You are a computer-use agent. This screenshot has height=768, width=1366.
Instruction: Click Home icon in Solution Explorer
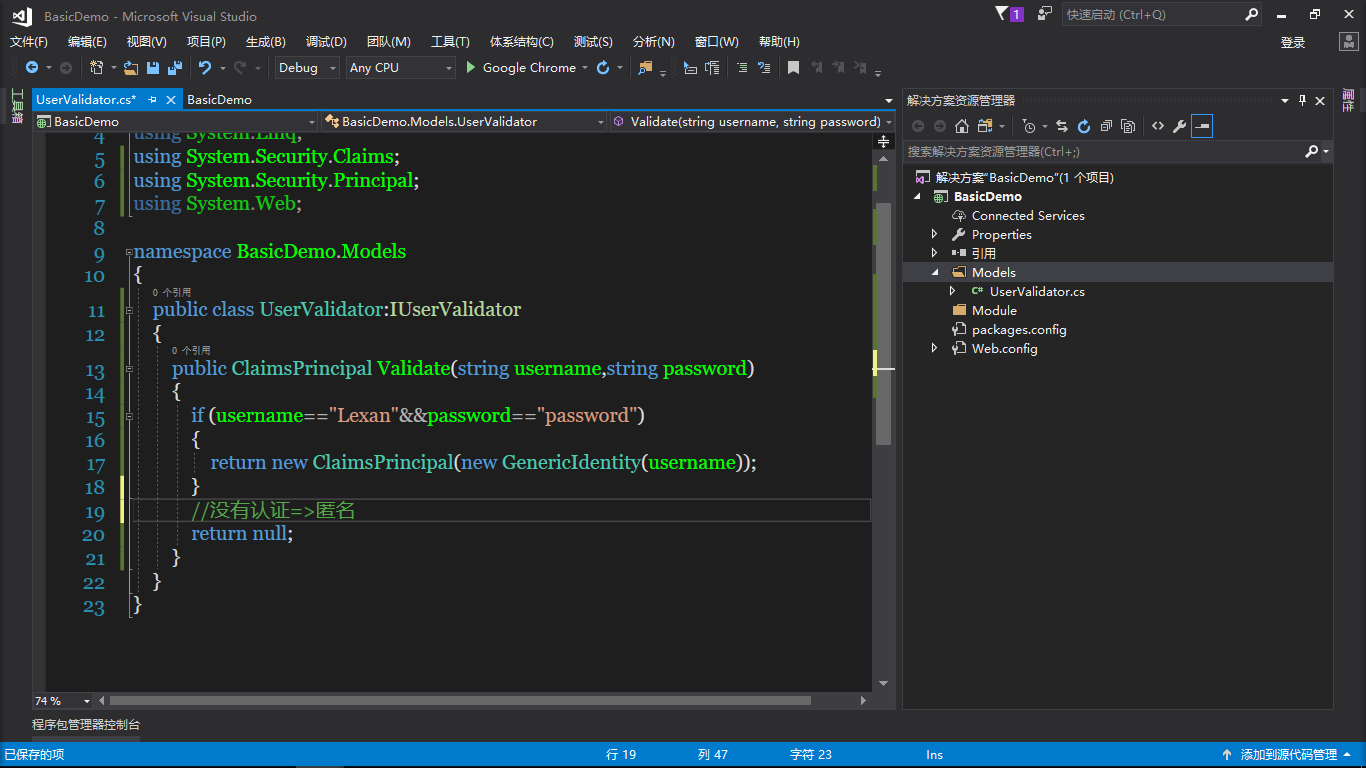[962, 126]
